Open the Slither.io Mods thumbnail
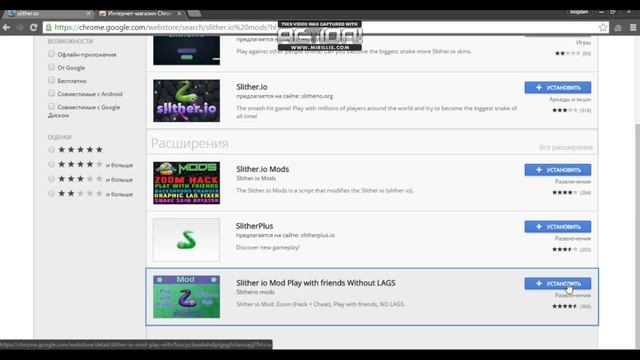This screenshot has width=640, height=360. coord(187,183)
